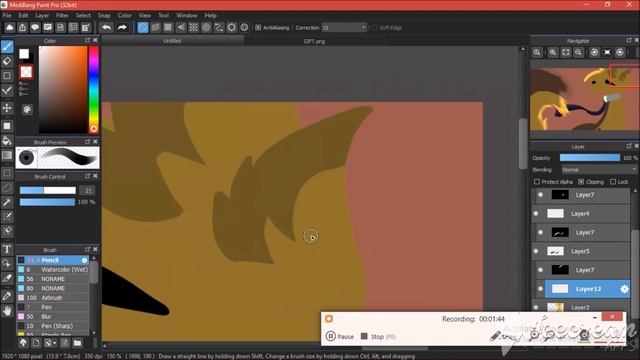Toggle visibility of Layer2
640x360 pixels.
click(536, 307)
